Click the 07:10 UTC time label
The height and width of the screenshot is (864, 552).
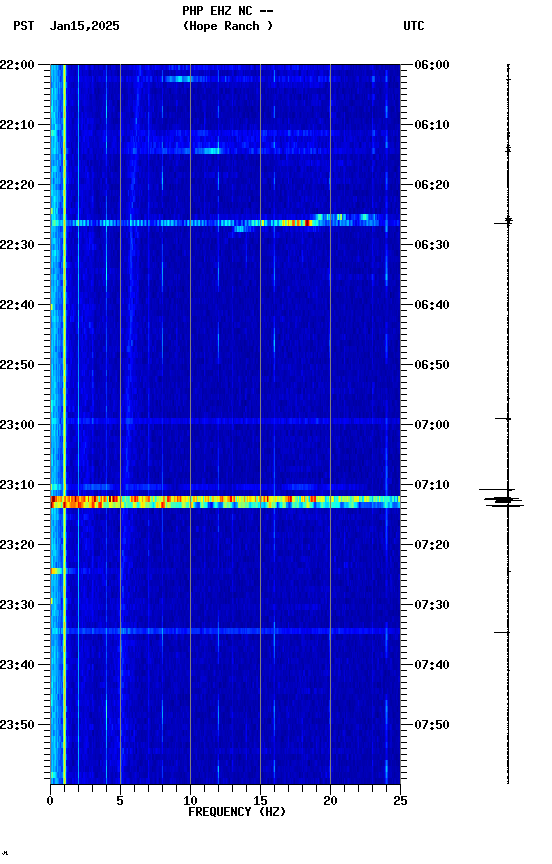coord(431,485)
